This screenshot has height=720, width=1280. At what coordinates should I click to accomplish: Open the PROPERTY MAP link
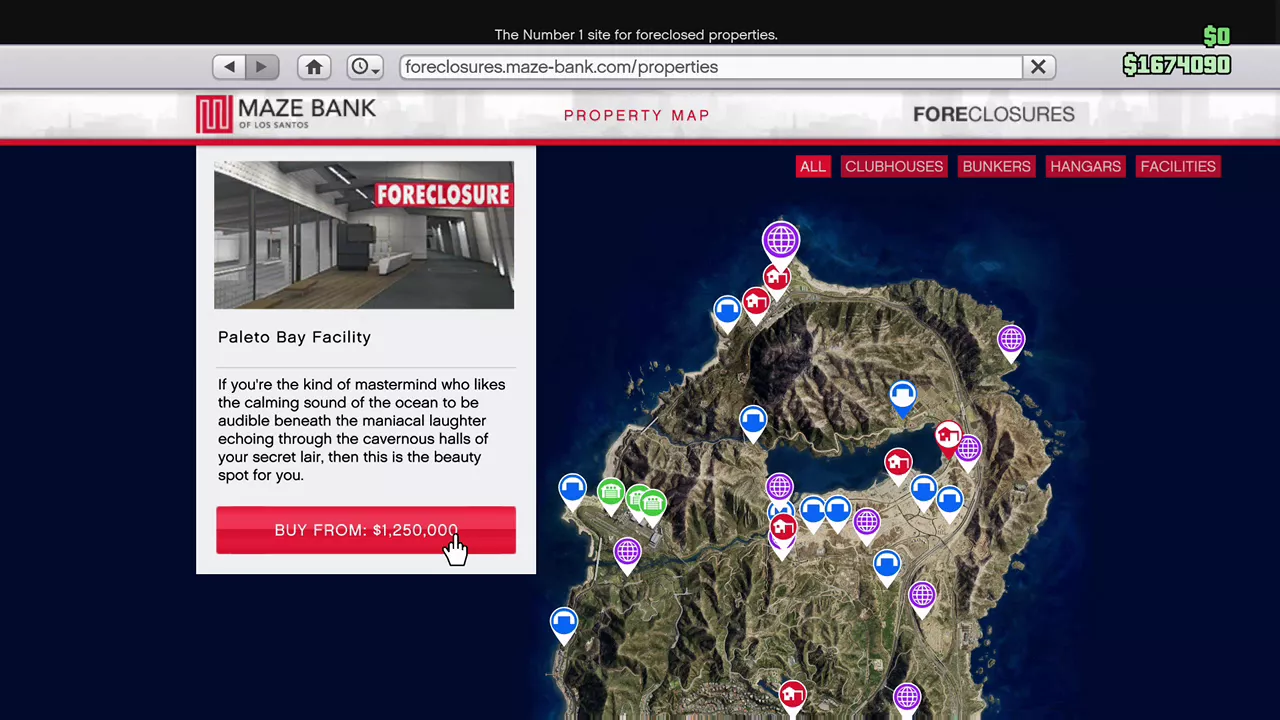point(637,115)
